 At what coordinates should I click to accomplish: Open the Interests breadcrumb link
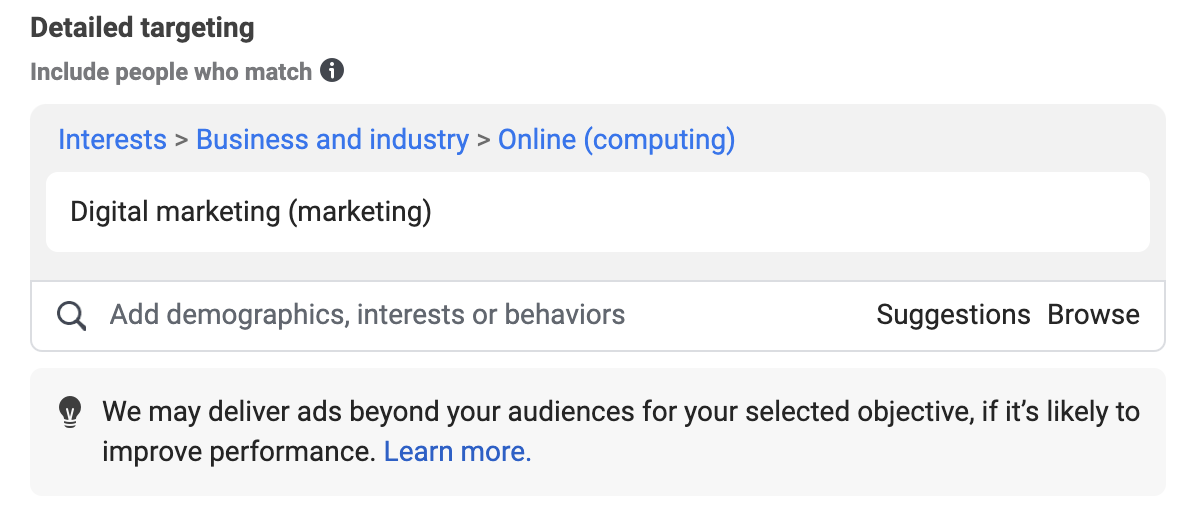(113, 140)
